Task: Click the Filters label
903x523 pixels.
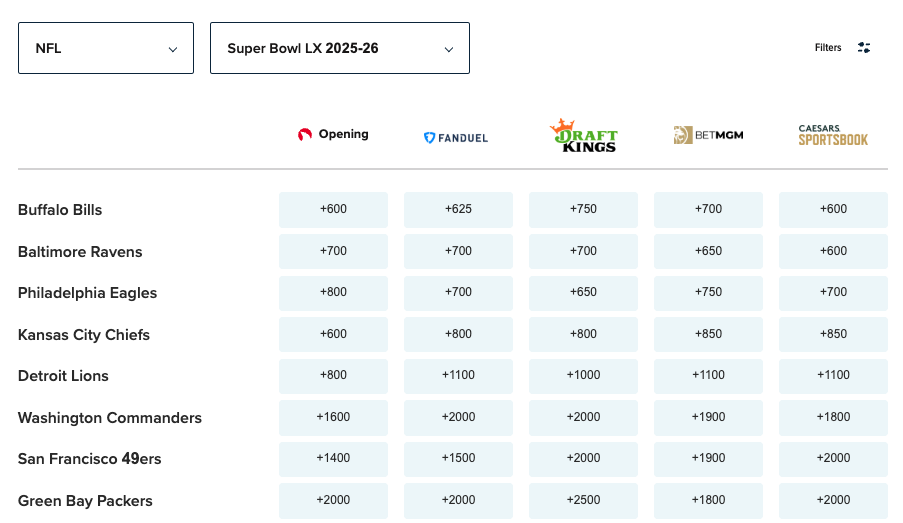Action: coord(828,48)
